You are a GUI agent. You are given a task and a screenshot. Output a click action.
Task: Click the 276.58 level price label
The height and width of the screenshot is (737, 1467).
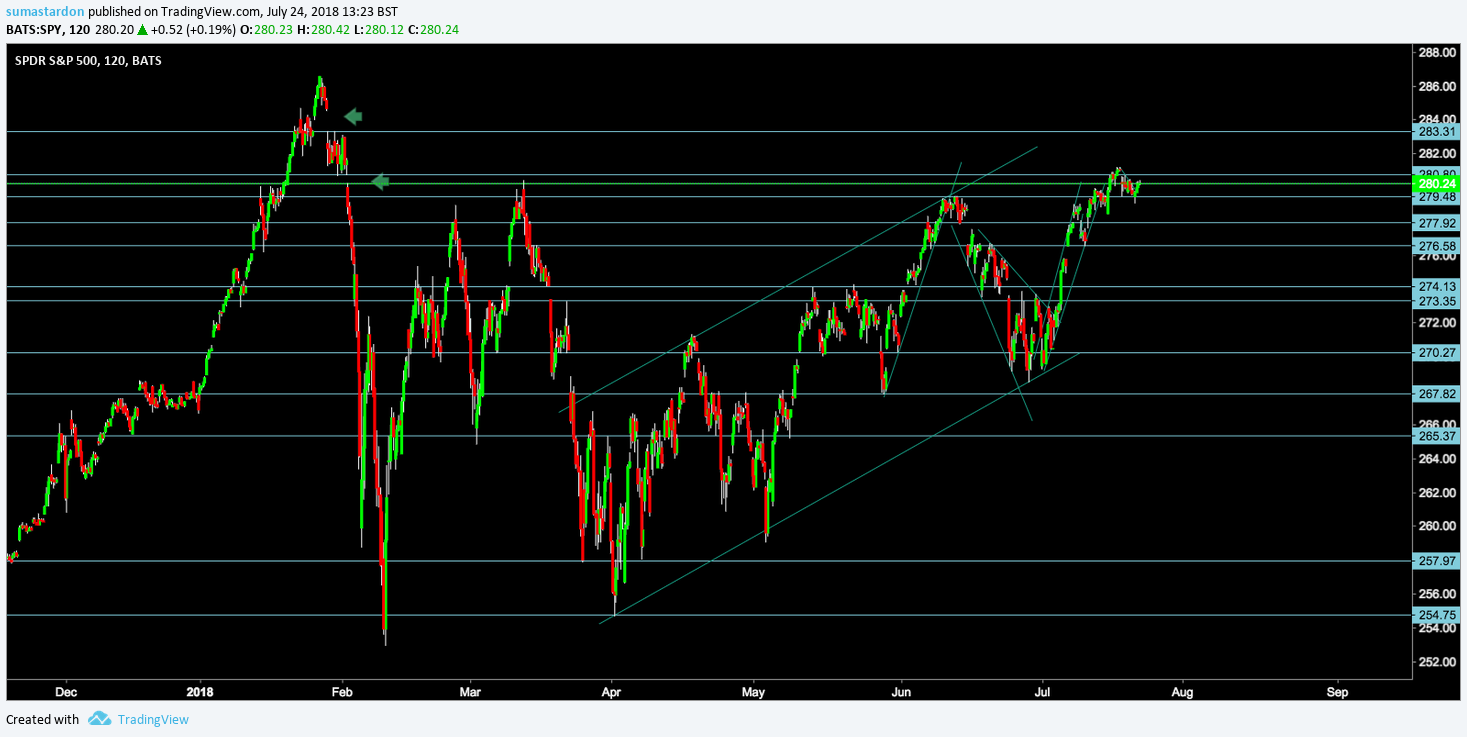tap(1435, 245)
